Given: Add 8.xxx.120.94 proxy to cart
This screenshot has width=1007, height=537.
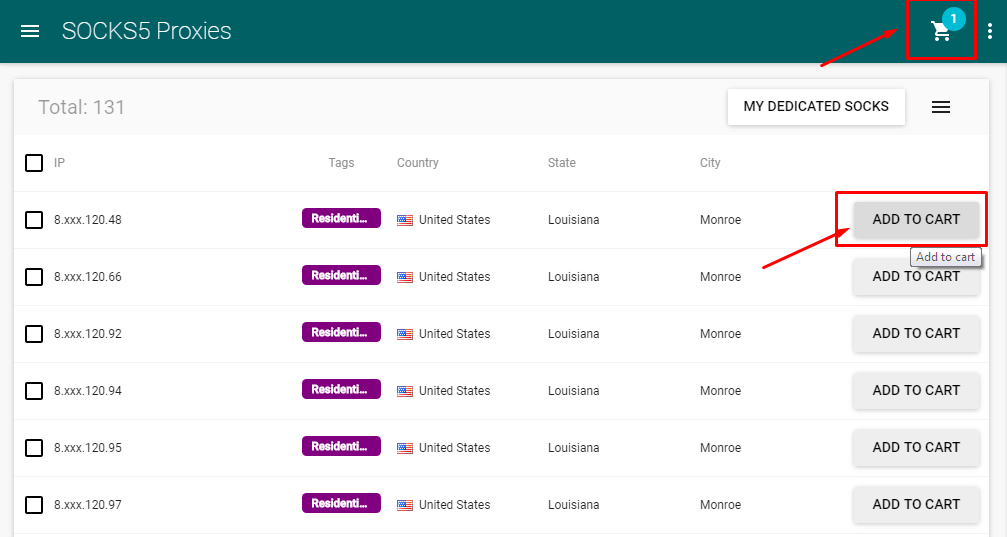Looking at the screenshot, I should click(916, 391).
